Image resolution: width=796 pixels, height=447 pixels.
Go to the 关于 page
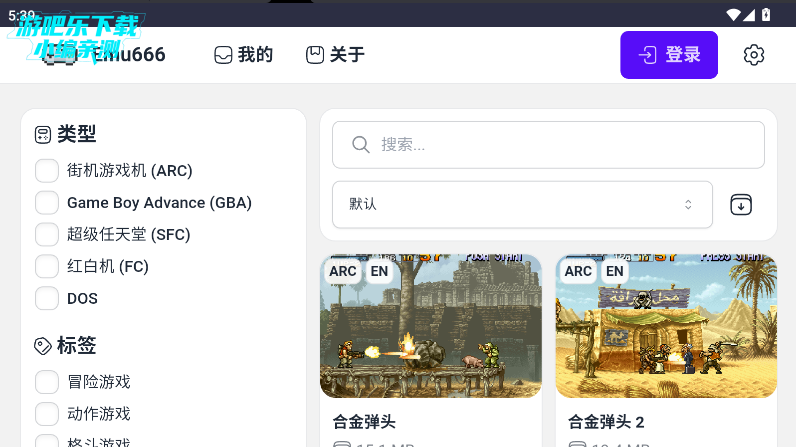coord(335,55)
